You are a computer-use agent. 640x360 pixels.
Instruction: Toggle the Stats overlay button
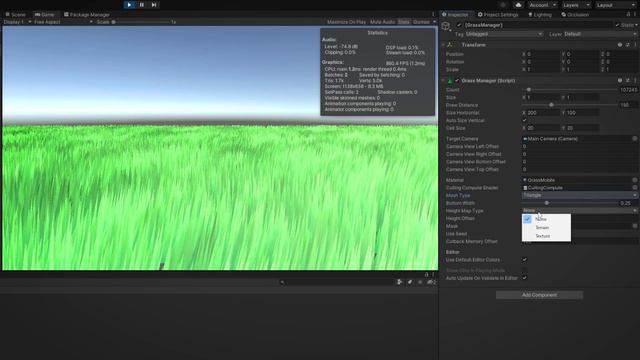point(404,22)
